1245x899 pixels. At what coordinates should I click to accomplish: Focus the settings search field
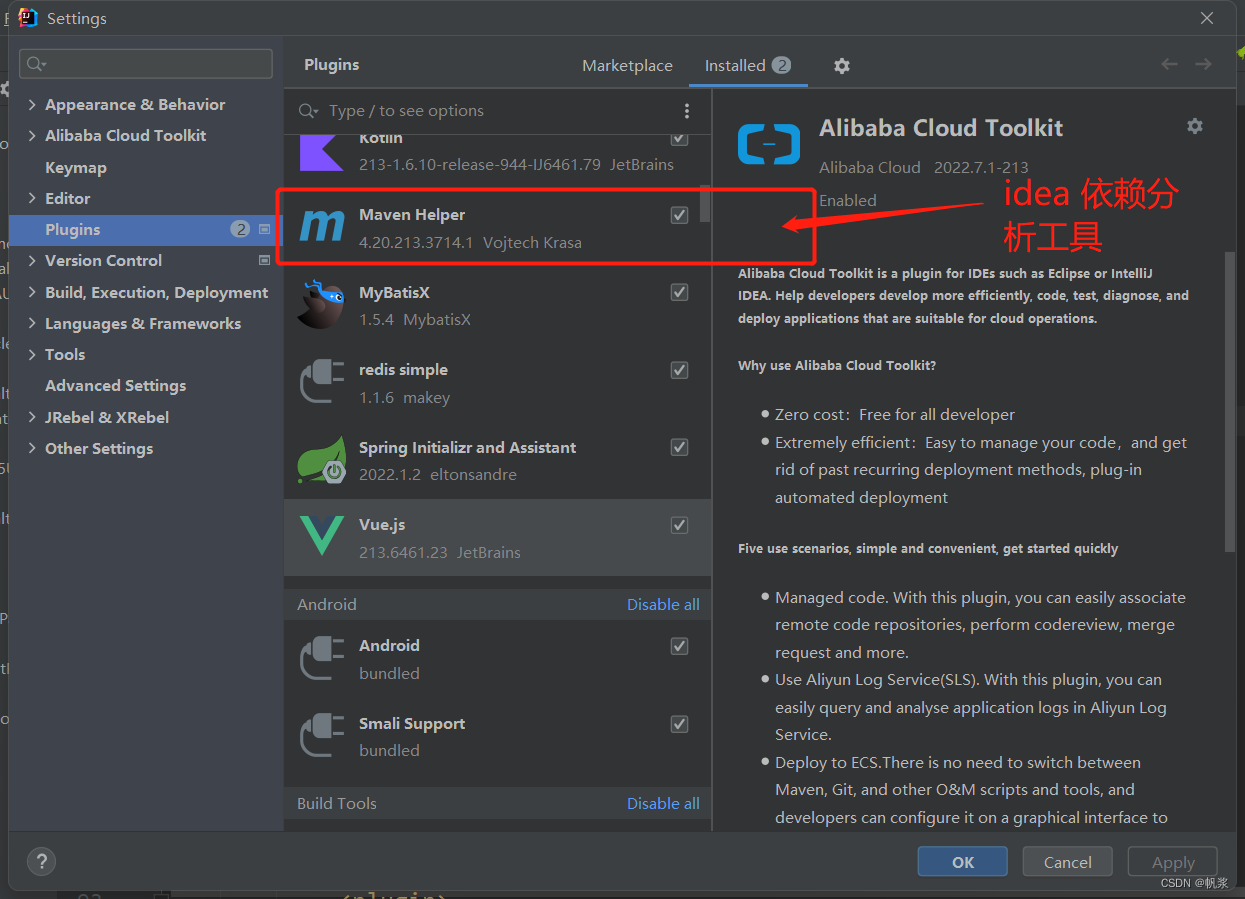[x=146, y=64]
